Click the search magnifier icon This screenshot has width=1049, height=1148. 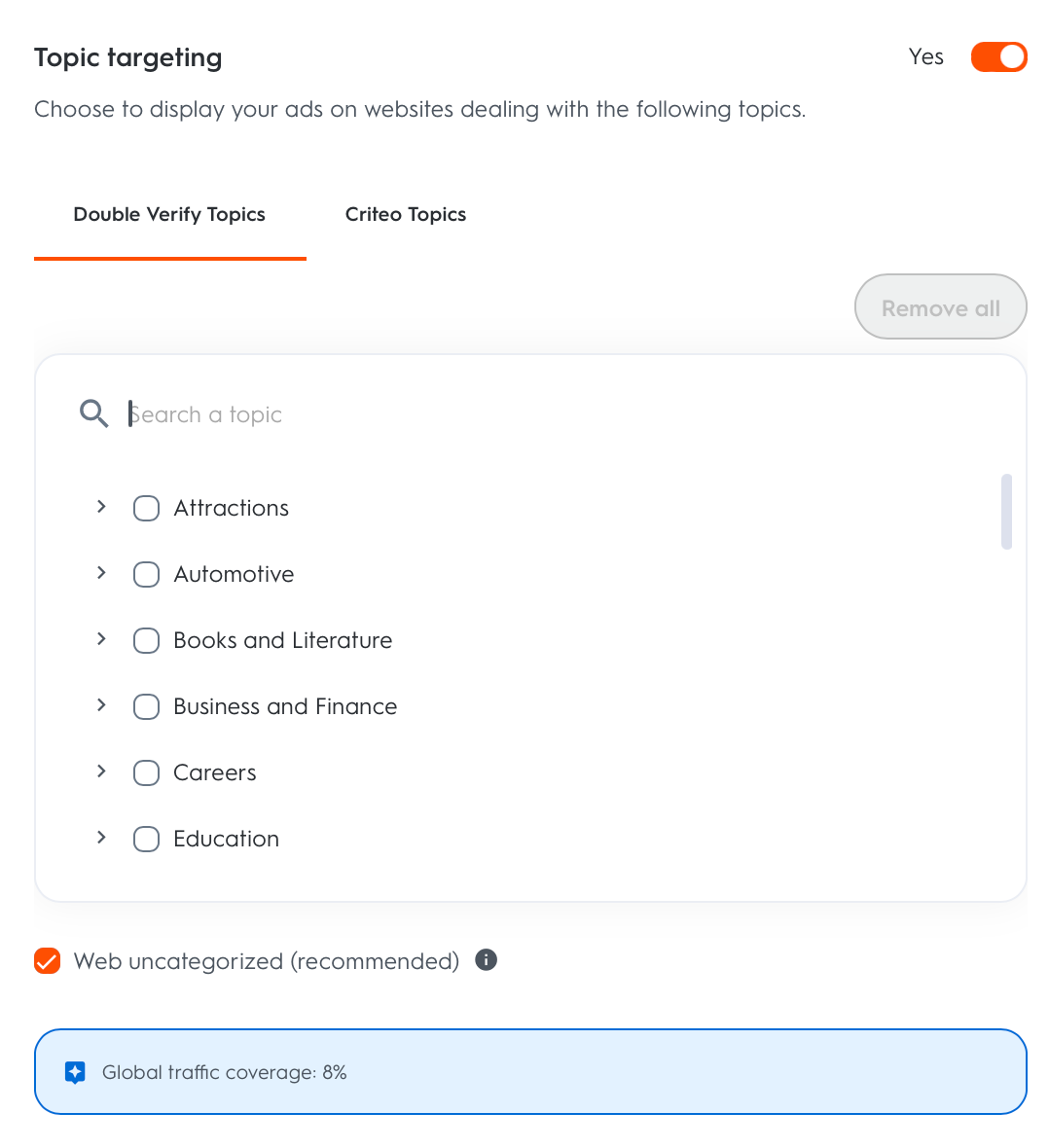tap(93, 414)
